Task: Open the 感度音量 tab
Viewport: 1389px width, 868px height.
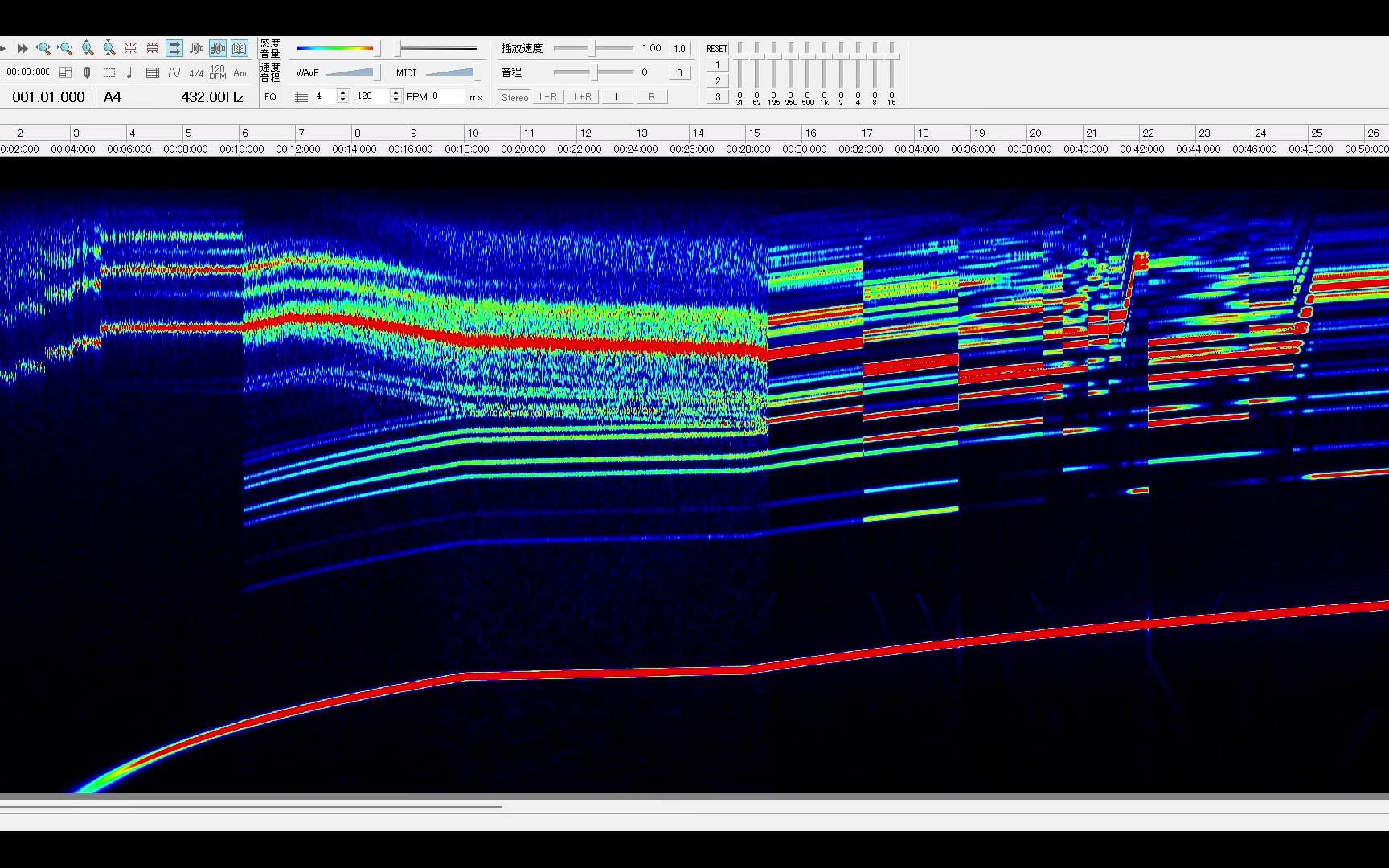Action: tap(270, 48)
